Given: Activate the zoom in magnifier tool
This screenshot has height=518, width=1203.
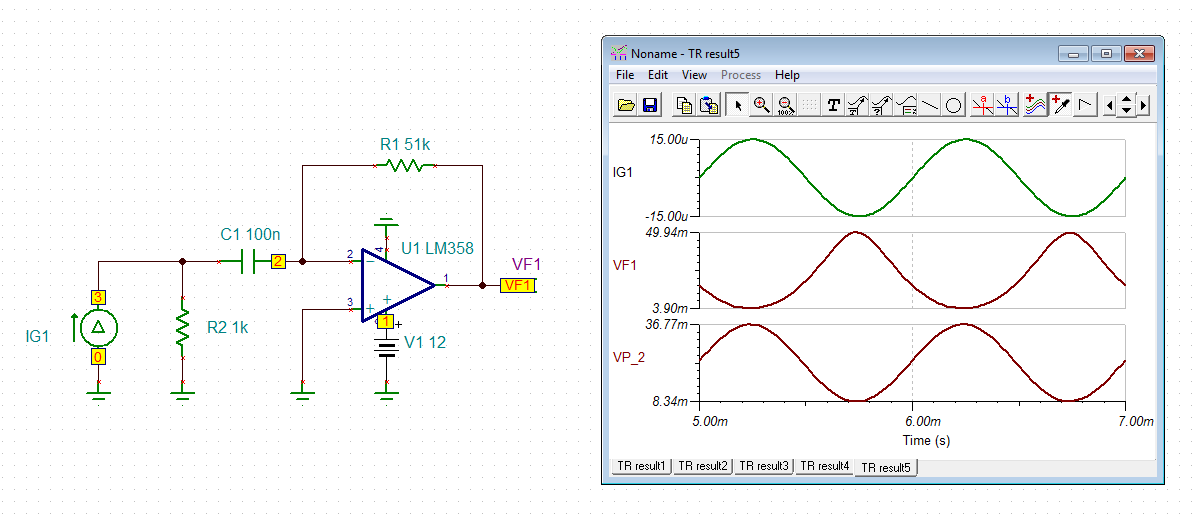Looking at the screenshot, I should (761, 105).
